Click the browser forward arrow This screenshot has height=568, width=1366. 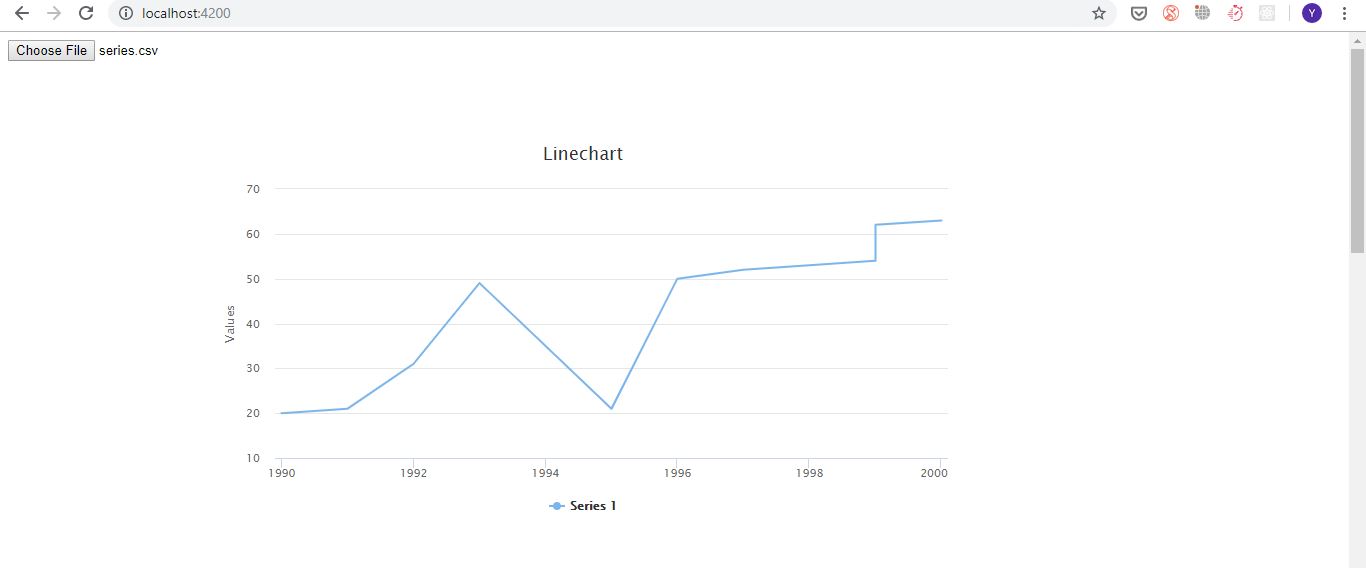[54, 13]
